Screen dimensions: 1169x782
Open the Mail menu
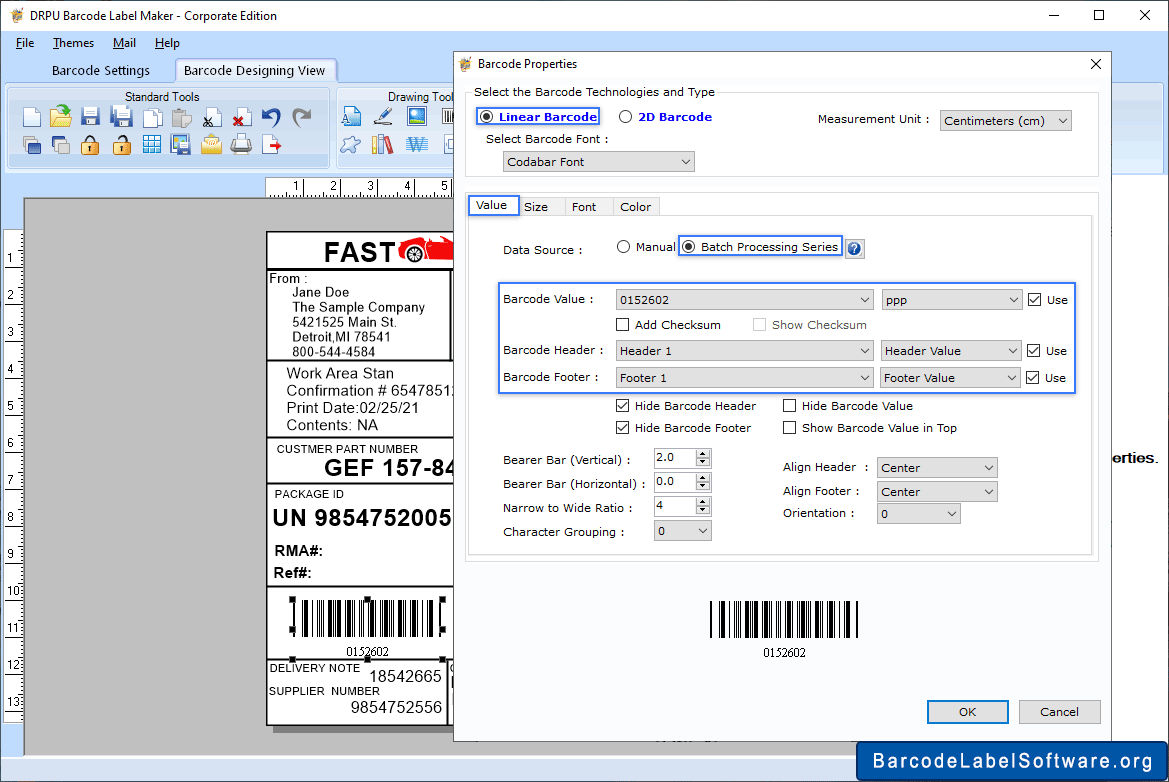pos(124,43)
